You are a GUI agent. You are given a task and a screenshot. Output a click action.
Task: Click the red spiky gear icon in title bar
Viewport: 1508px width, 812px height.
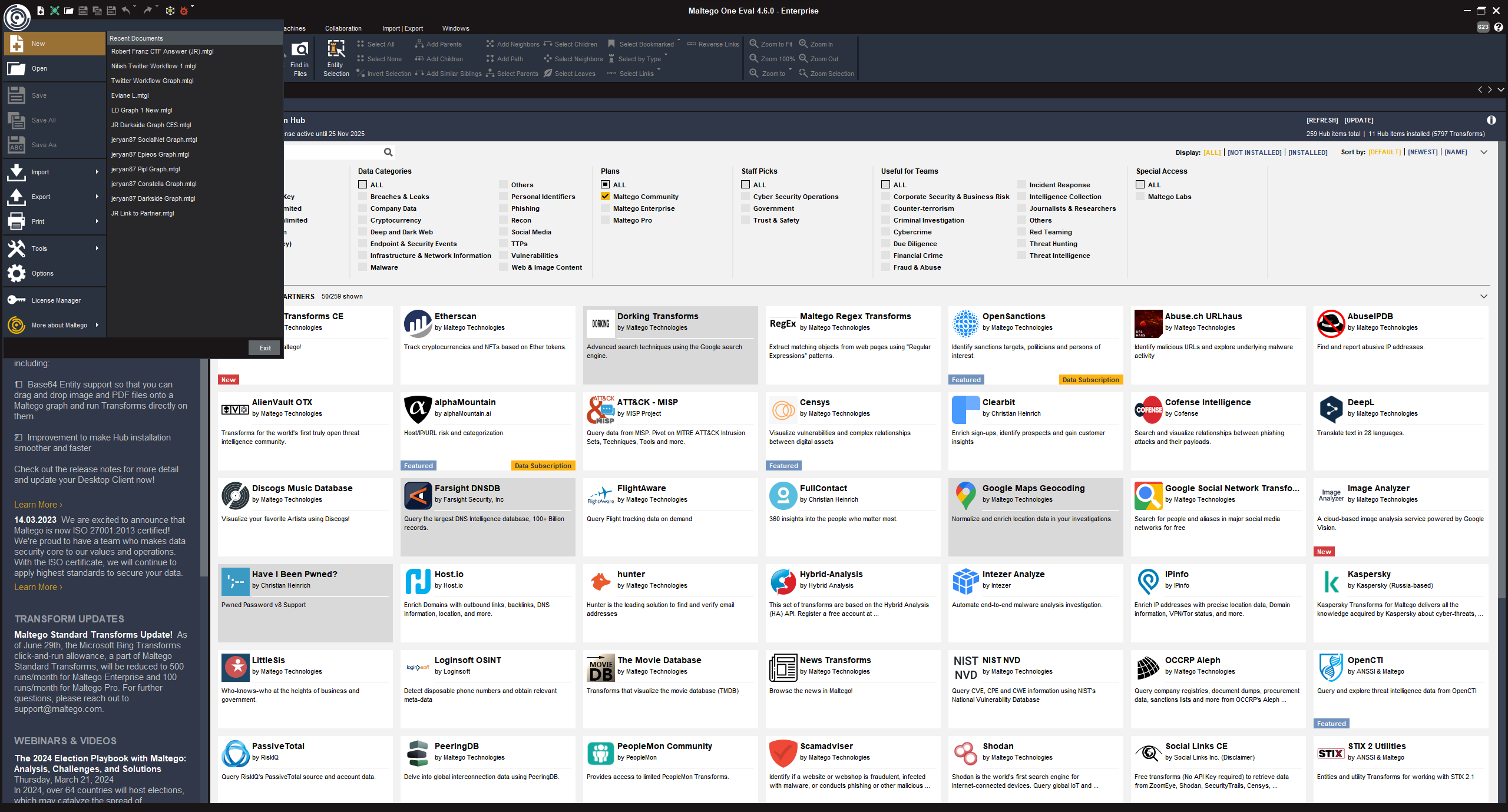click(x=184, y=11)
